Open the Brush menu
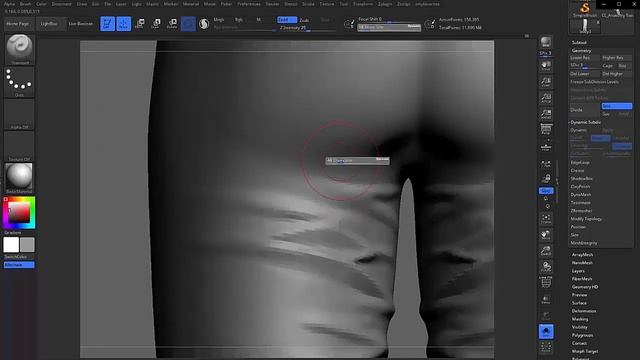This screenshot has width=640, height=360. pyautogui.click(x=26, y=4)
